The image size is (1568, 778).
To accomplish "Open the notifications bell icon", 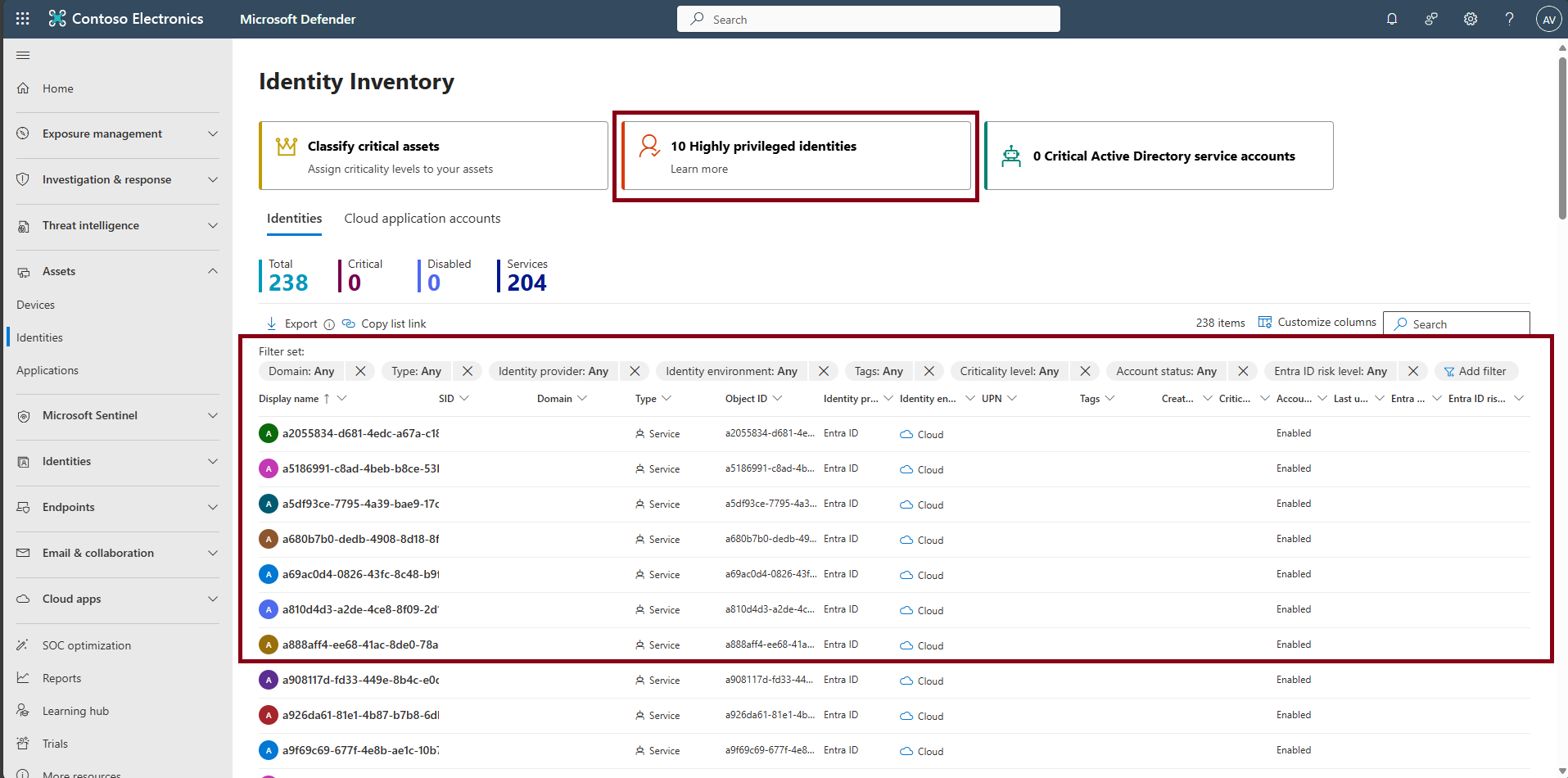I will pyautogui.click(x=1392, y=19).
